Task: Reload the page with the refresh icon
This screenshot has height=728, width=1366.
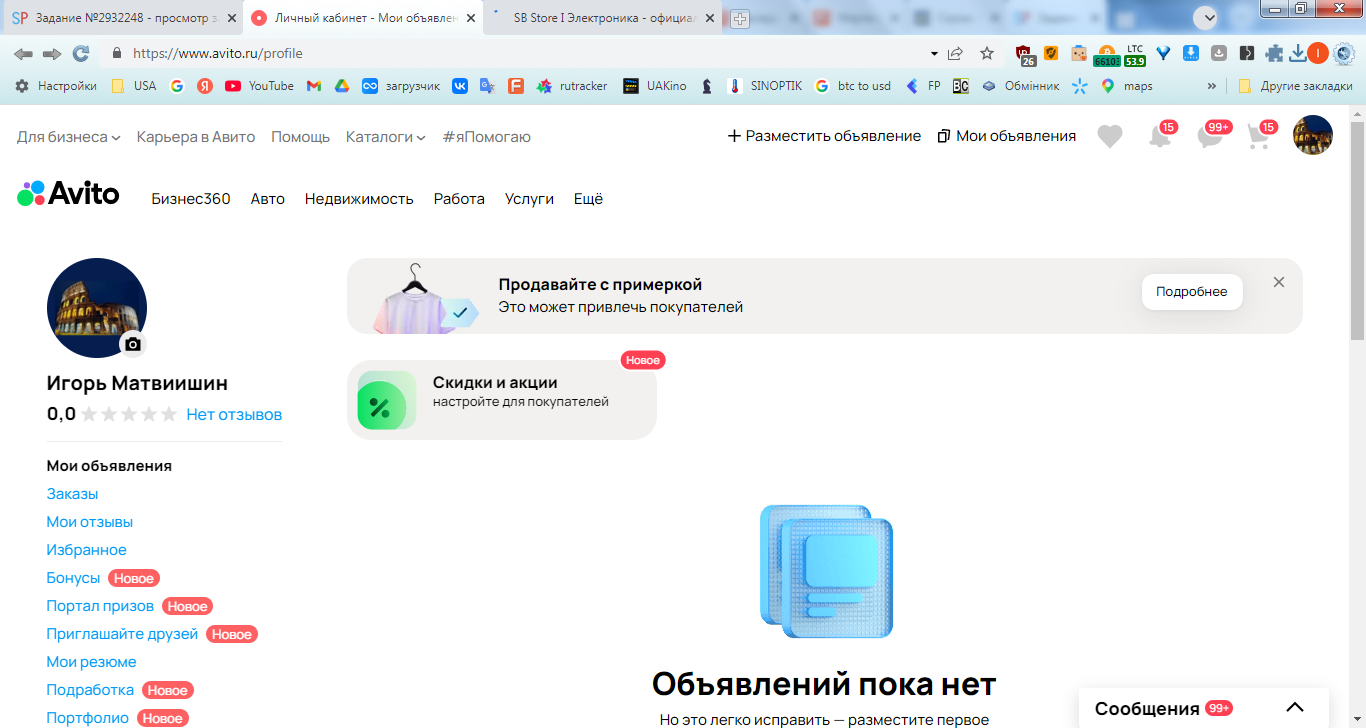Action: [x=81, y=53]
